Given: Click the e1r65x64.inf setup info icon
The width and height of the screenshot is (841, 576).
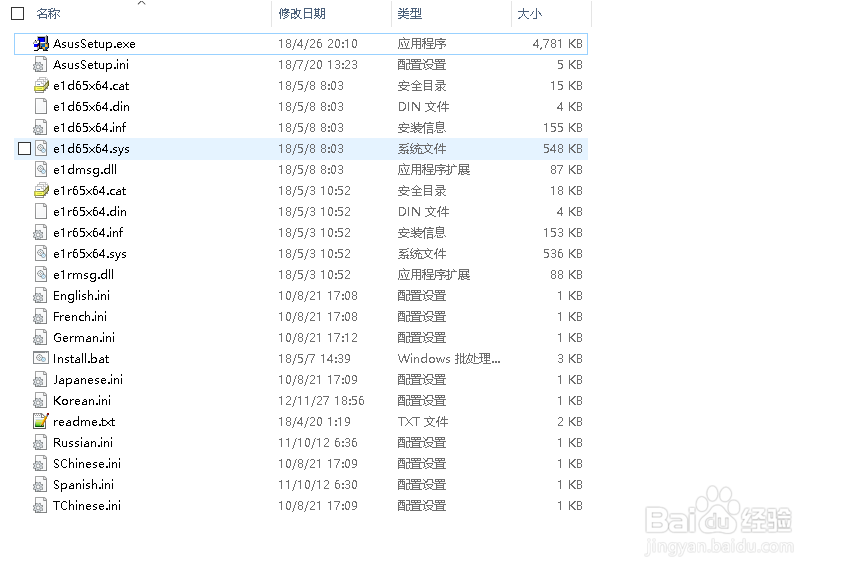Looking at the screenshot, I should click(40, 233).
